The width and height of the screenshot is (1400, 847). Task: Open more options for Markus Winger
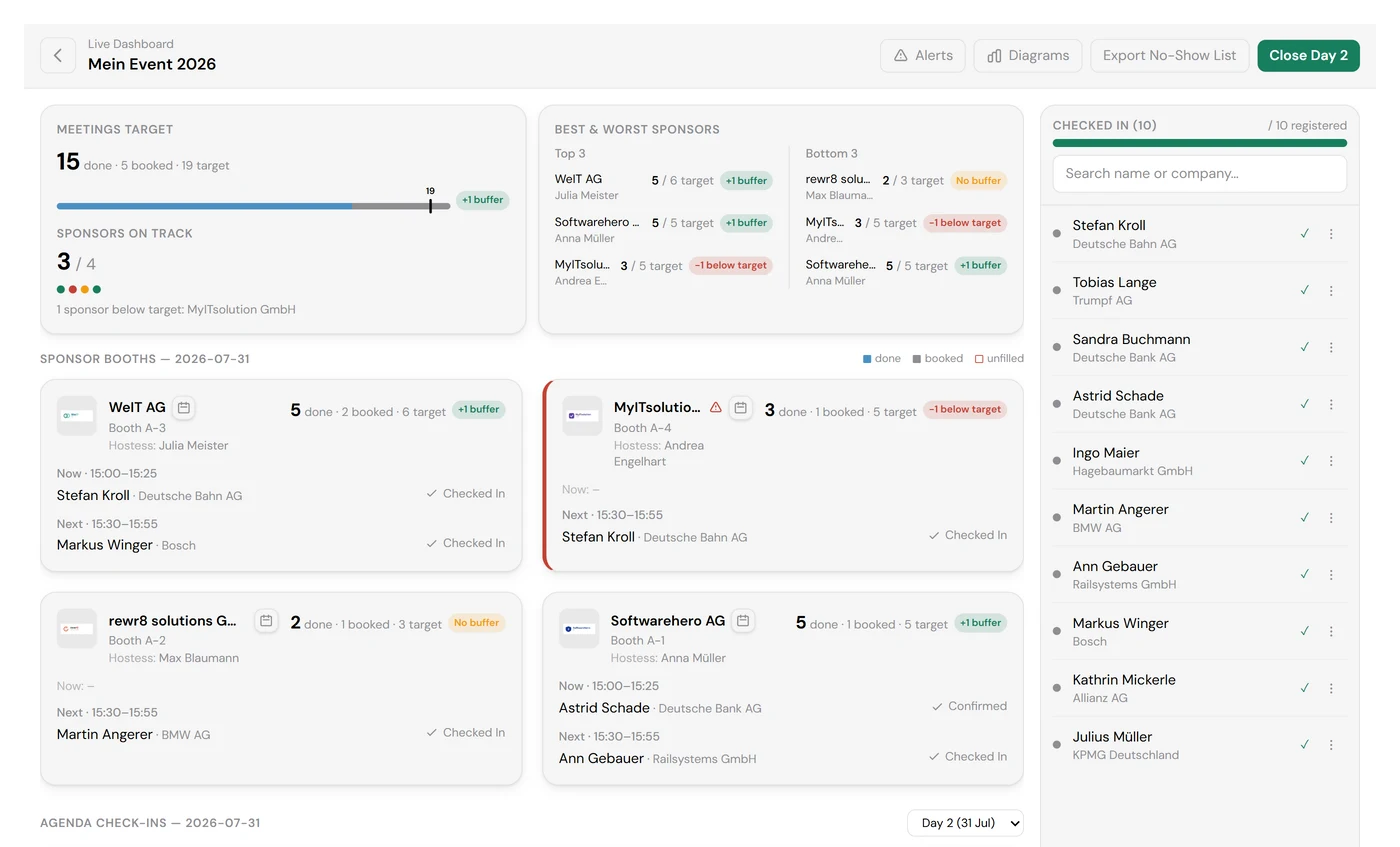coord(1331,631)
